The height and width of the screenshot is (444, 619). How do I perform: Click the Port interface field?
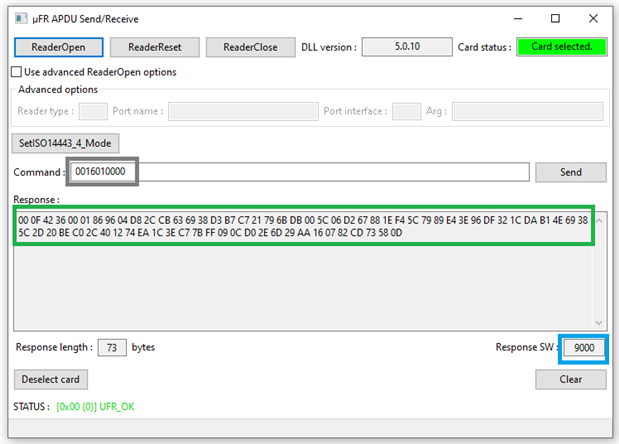pos(407,111)
